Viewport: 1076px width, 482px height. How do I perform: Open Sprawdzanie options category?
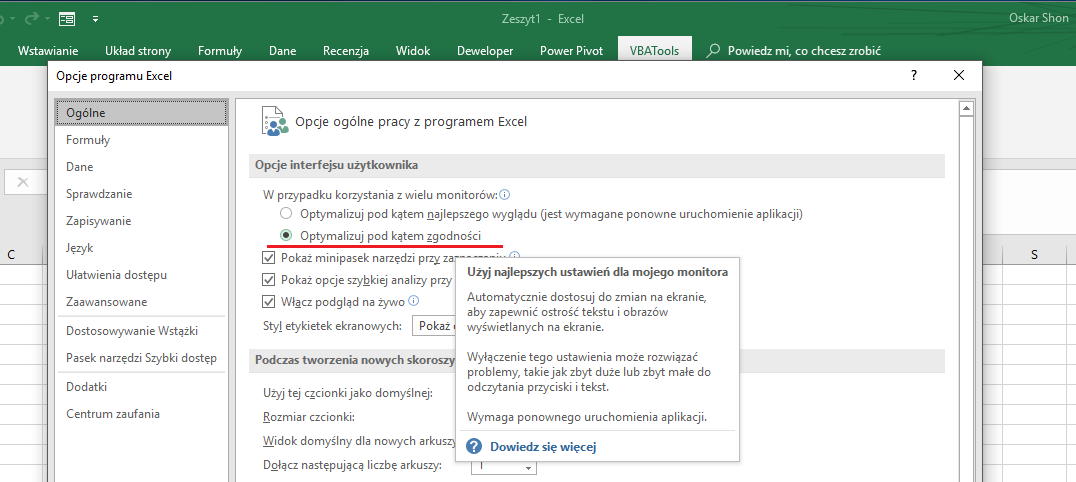point(141,194)
